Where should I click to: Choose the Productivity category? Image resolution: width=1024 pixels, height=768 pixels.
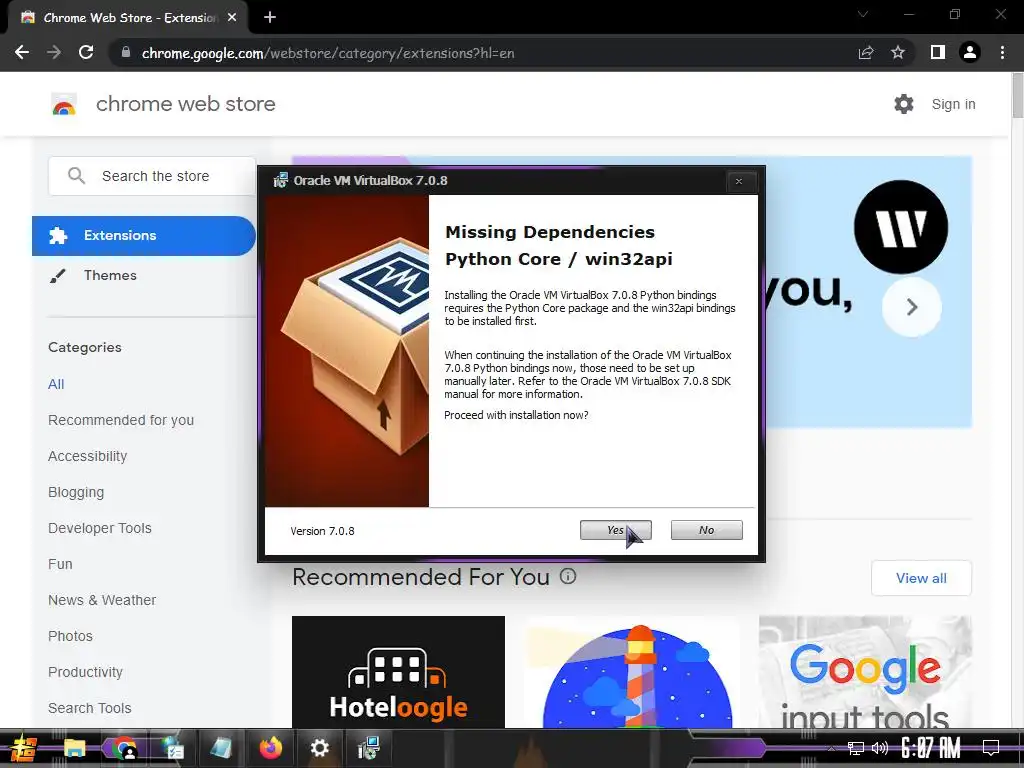click(x=86, y=672)
